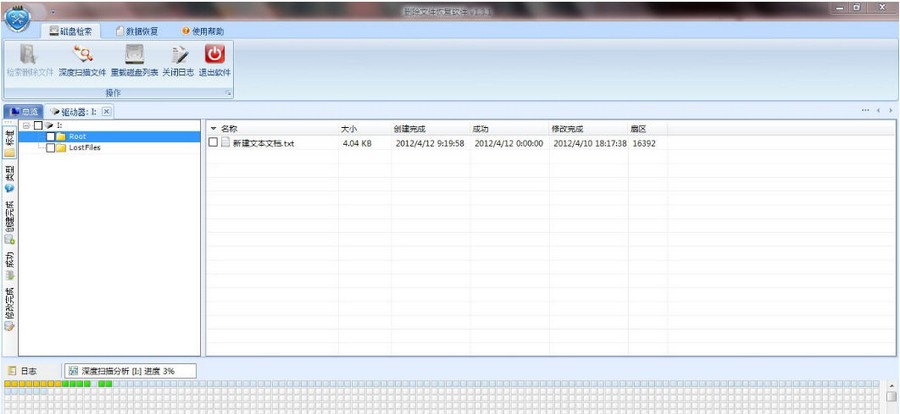
Task: Tick the Root folder checkbox
Action: [x=50, y=137]
